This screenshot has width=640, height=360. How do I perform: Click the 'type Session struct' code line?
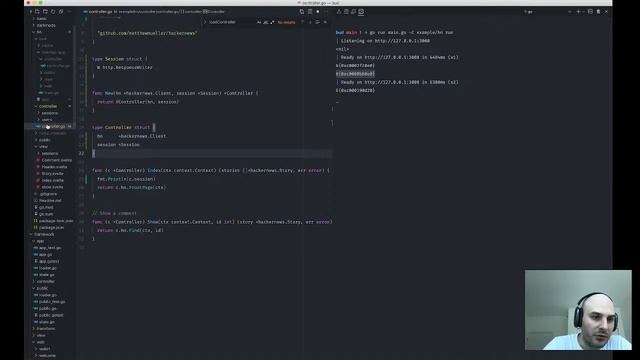tap(120, 59)
